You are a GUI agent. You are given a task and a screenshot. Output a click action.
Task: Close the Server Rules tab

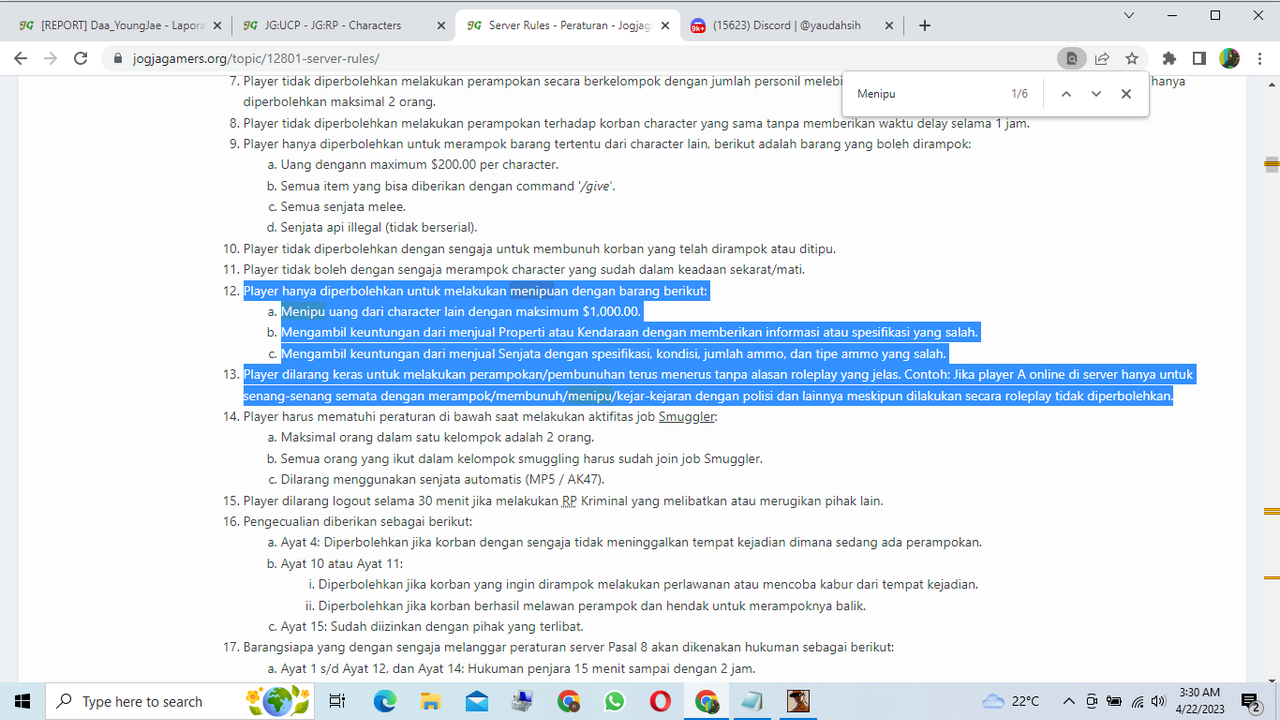coord(663,26)
